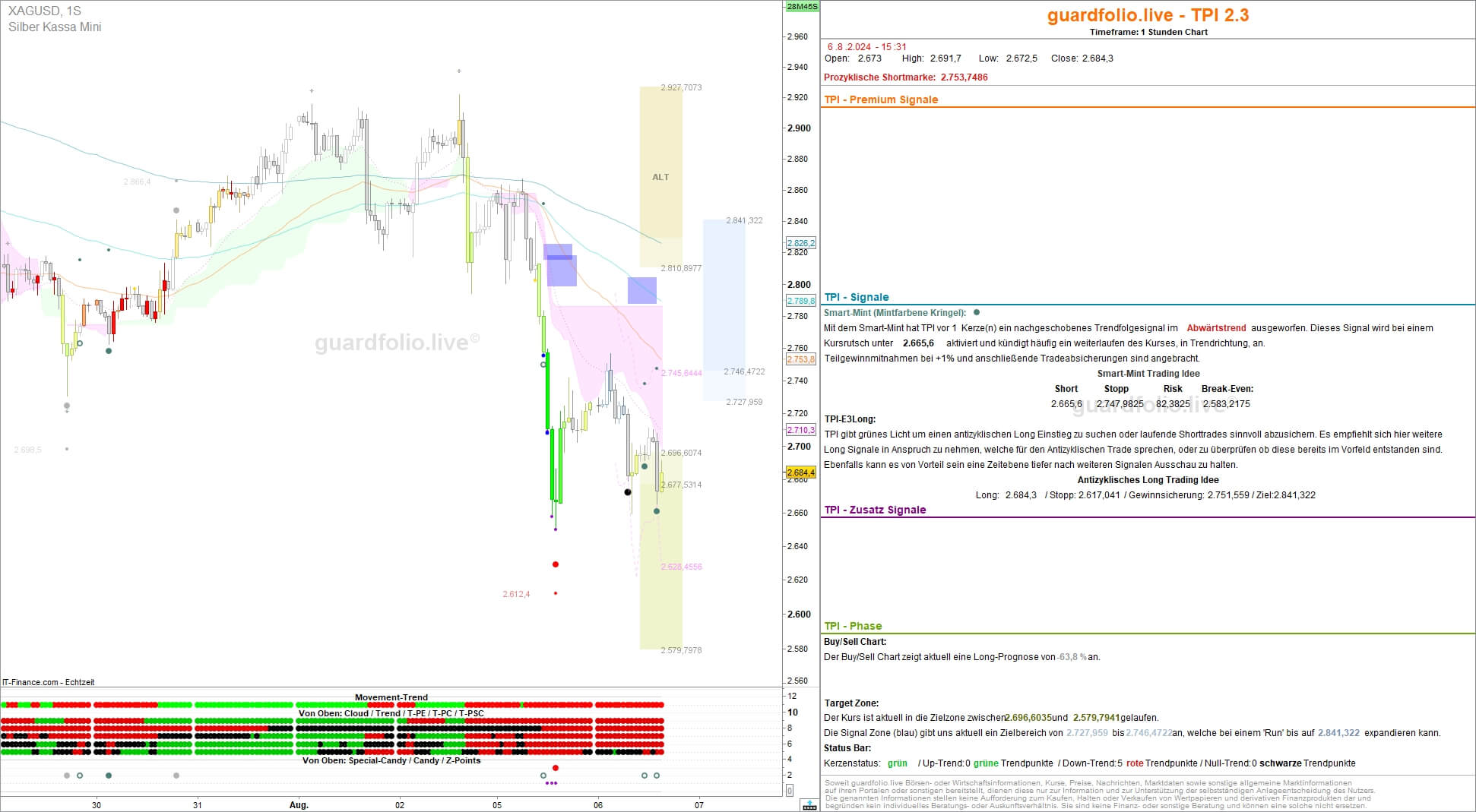Click the Risk value 82,3825

click(1173, 404)
